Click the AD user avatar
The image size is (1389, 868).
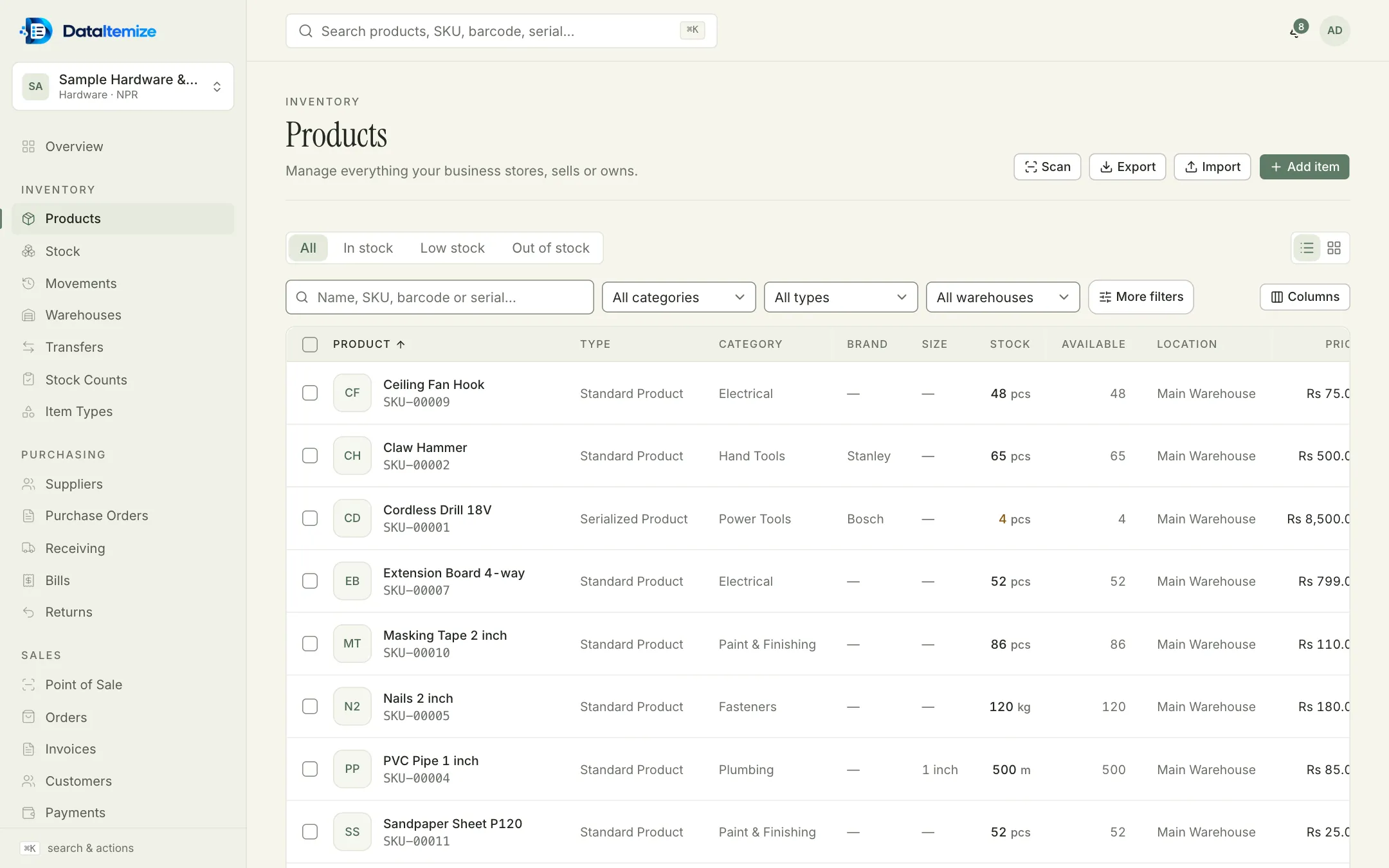pos(1334,30)
